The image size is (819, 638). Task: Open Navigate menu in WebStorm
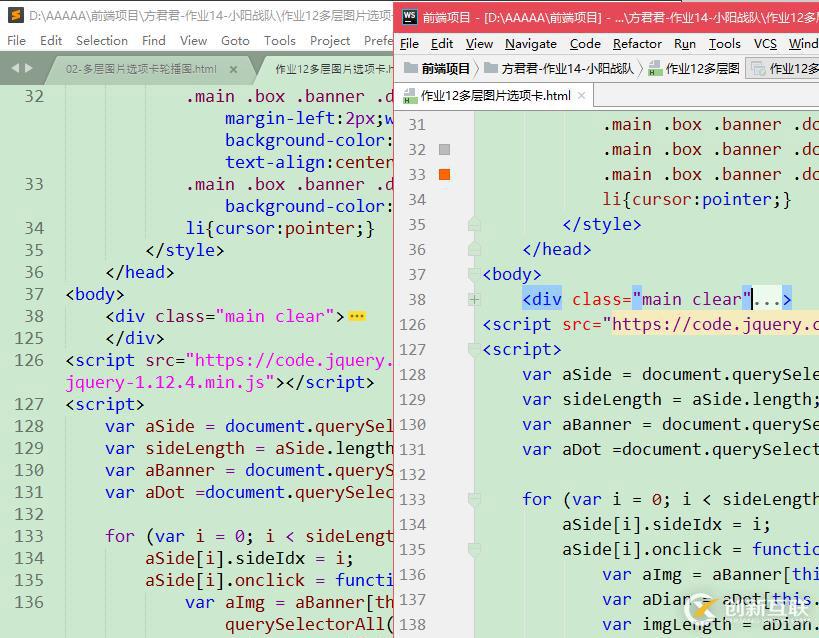click(531, 44)
